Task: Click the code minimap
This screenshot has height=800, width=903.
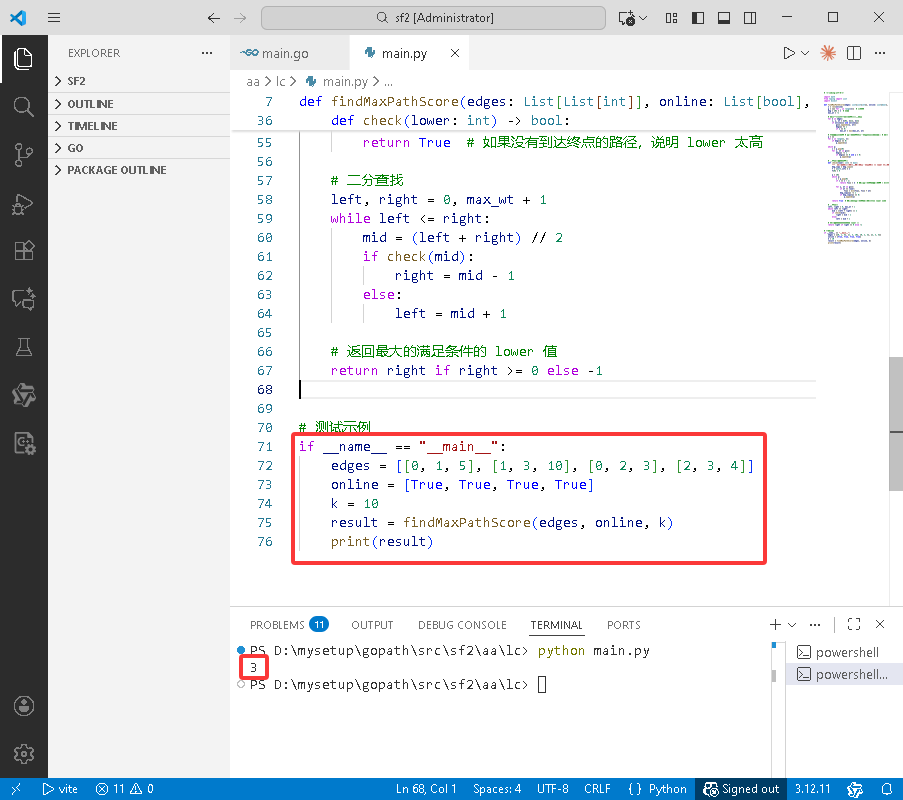Action: pos(856,167)
